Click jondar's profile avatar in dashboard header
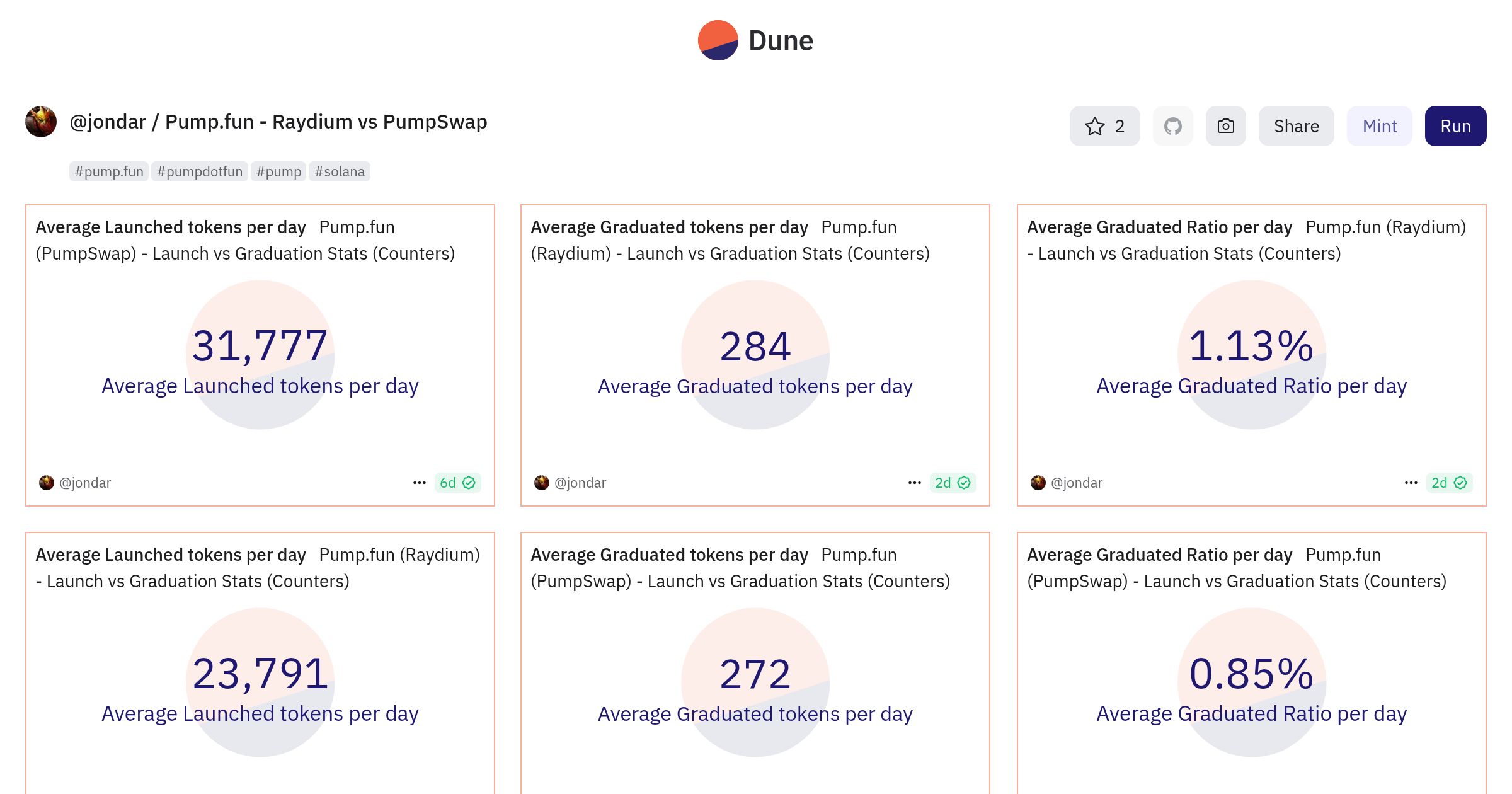1512x794 pixels. [41, 122]
